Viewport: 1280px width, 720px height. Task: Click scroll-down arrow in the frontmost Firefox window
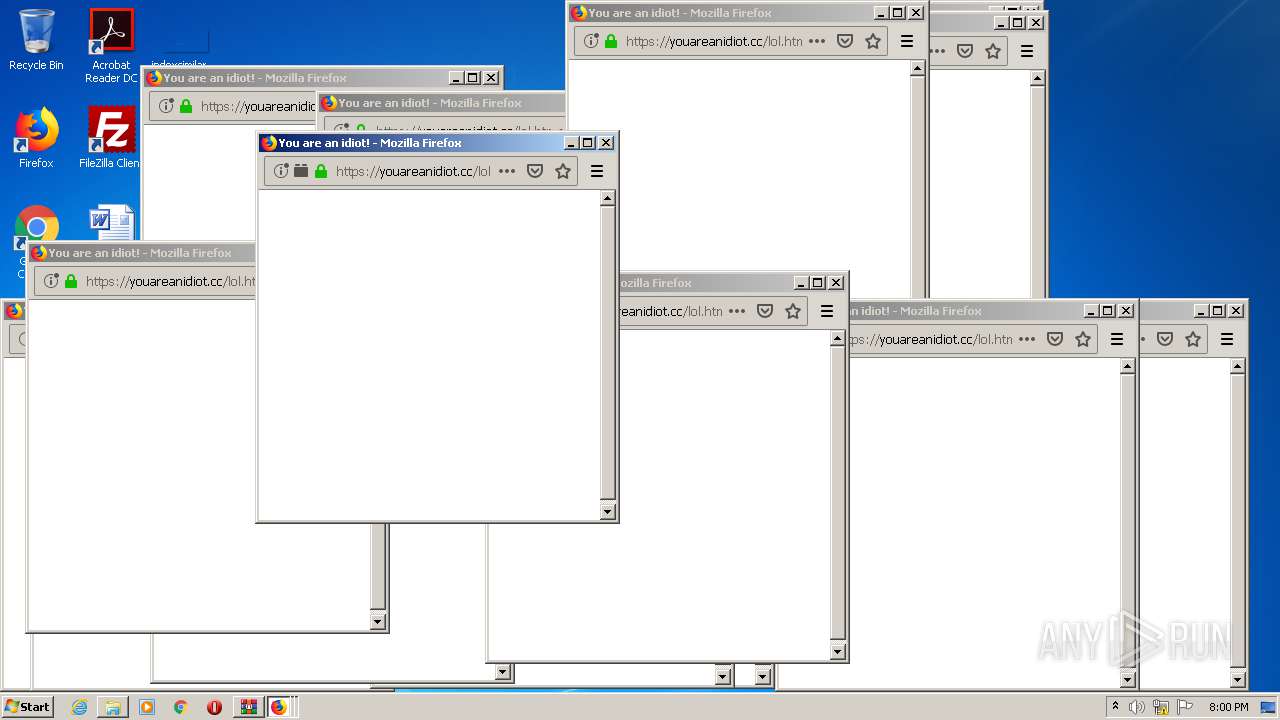pos(607,511)
